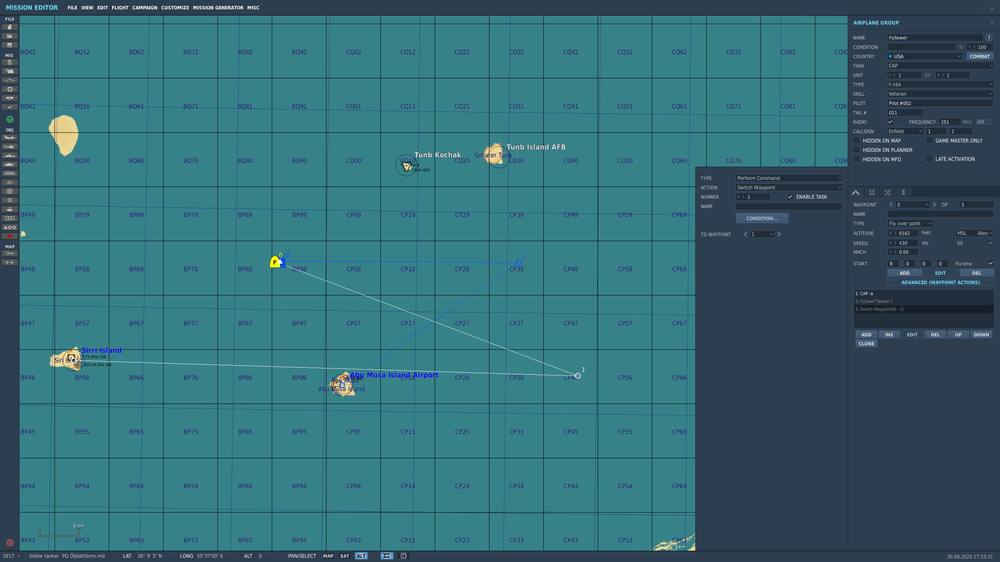Click the open mission folder icon
The height and width of the screenshot is (562, 1000).
click(10, 36)
